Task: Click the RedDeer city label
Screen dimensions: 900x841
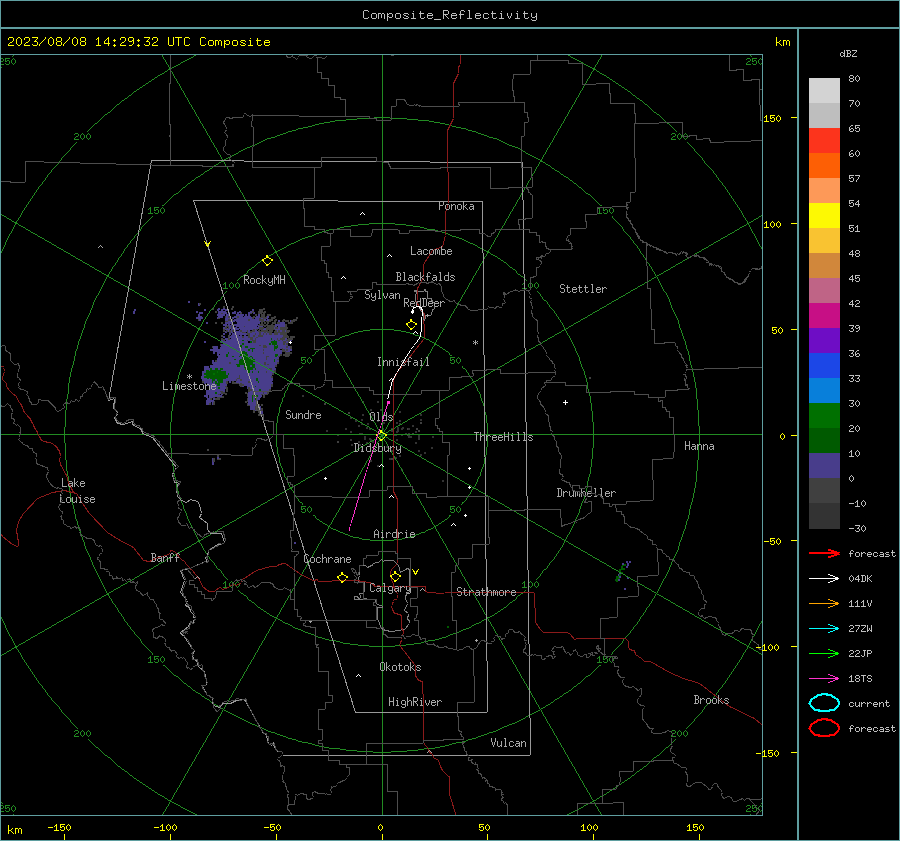Action: point(424,303)
